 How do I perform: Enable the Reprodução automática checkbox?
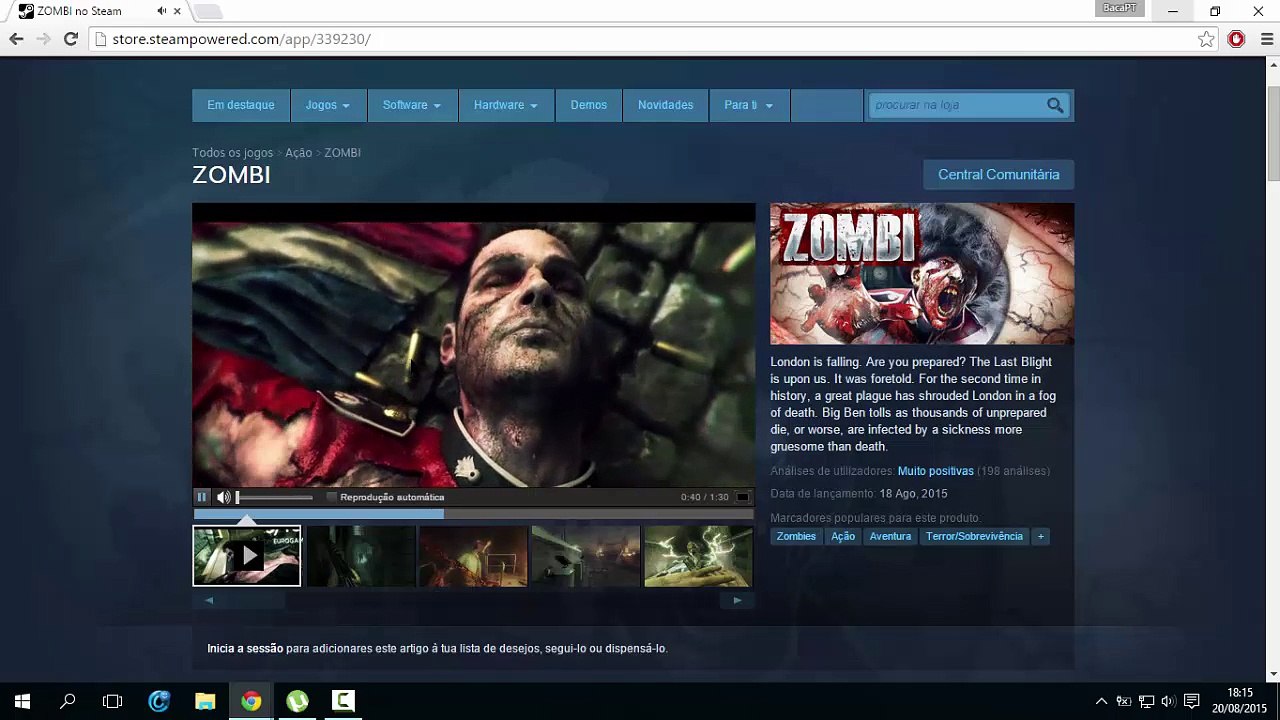[332, 497]
